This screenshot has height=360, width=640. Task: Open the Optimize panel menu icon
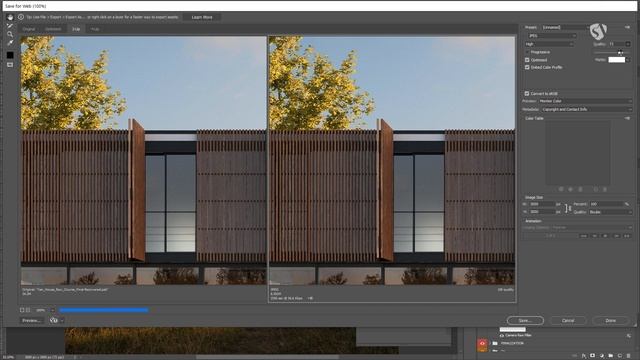(x=627, y=27)
